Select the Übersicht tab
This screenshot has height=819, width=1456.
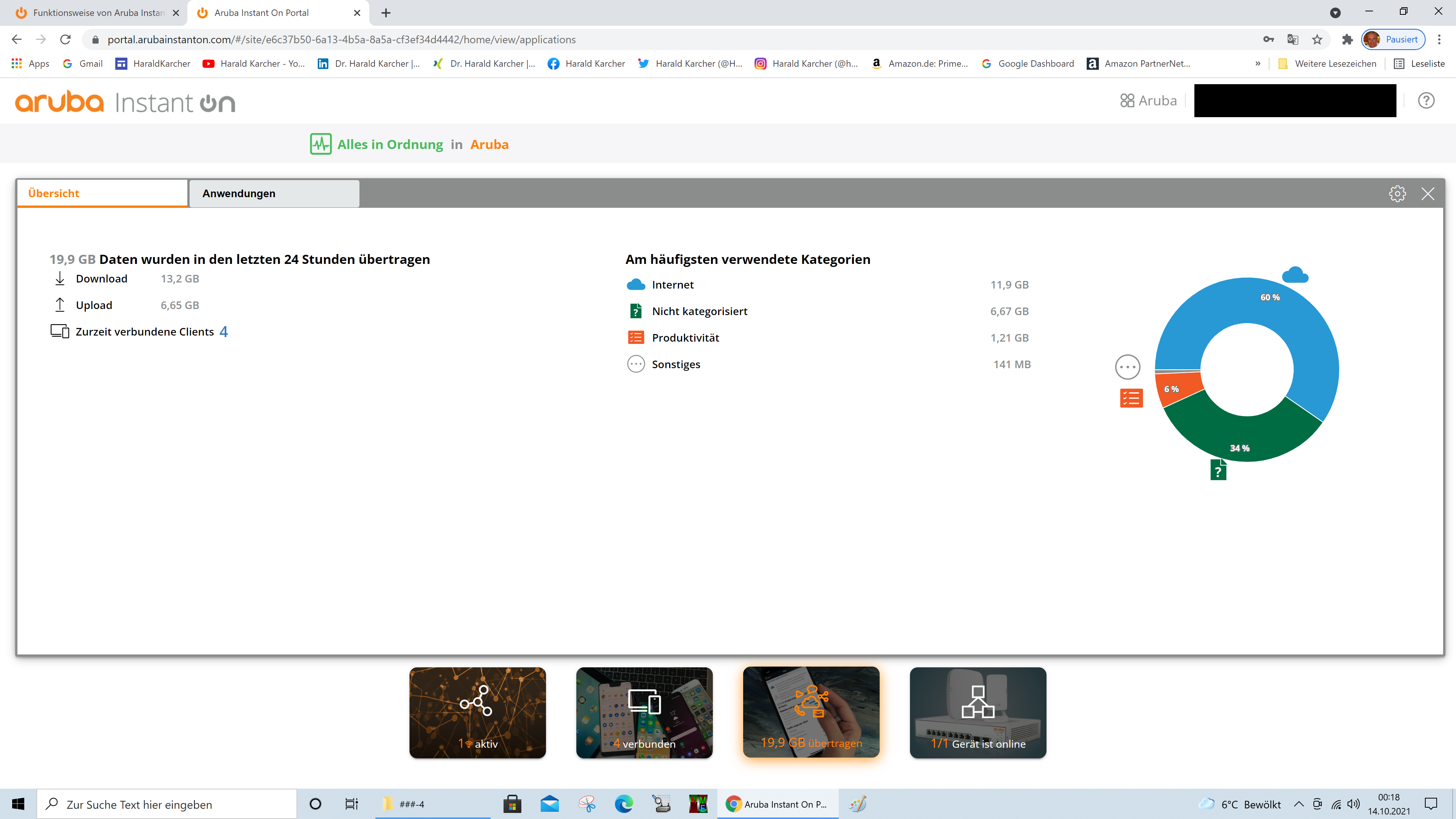coord(102,193)
